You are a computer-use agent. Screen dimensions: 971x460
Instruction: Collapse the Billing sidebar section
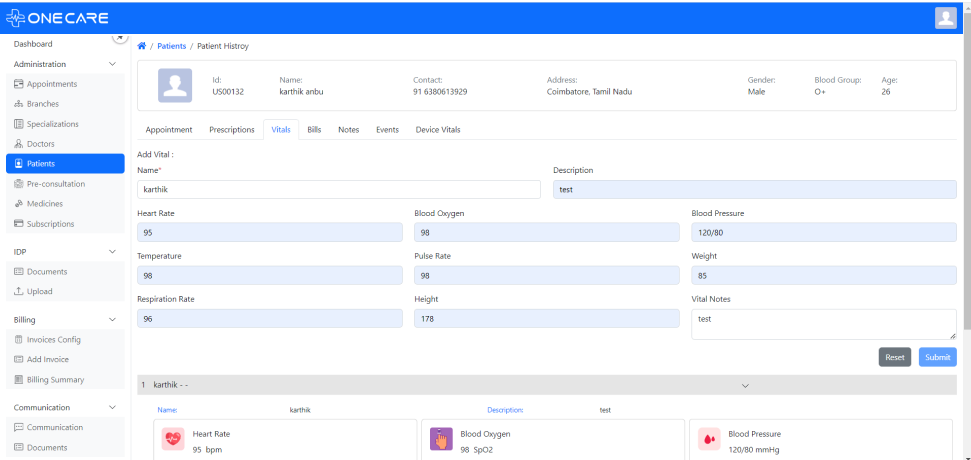pyautogui.click(x=112, y=320)
